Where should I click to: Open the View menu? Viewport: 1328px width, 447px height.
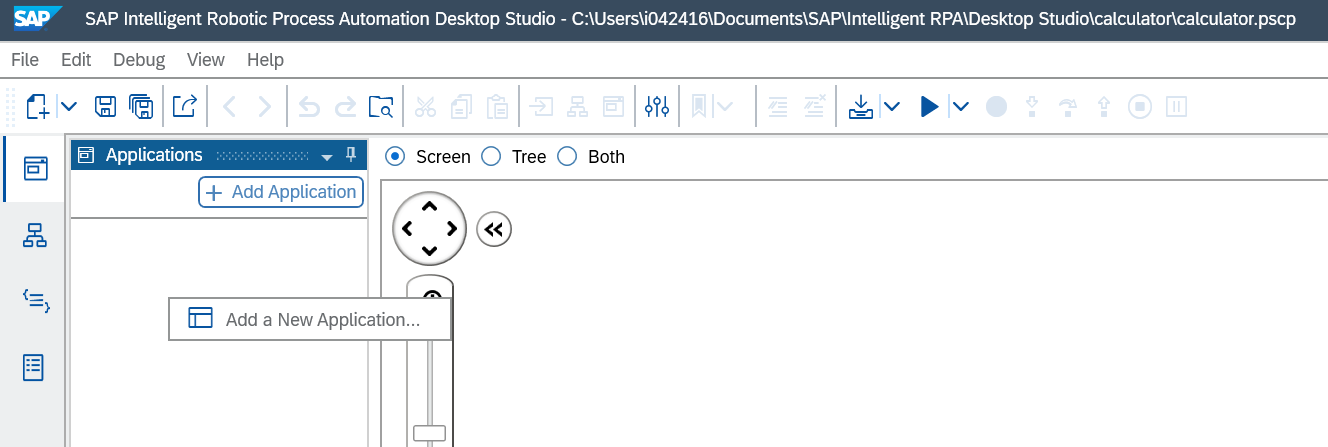pos(206,60)
